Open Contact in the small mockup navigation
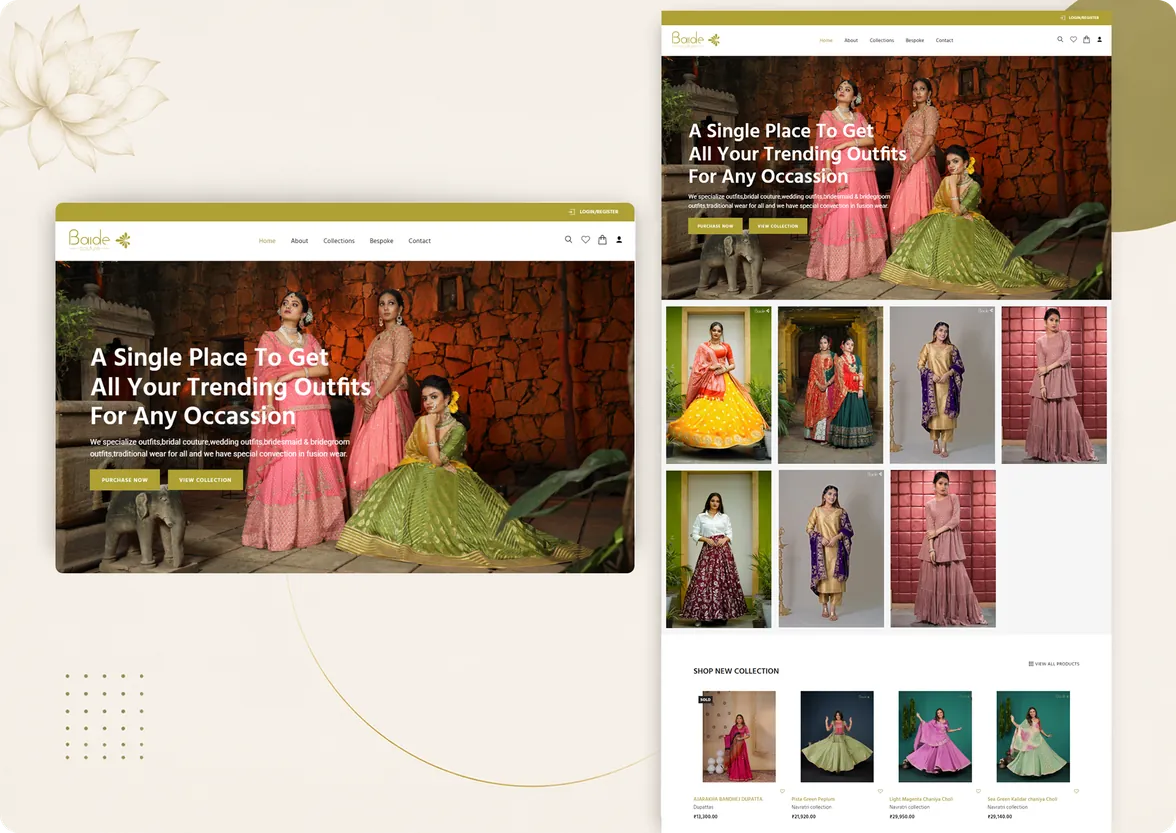The width and height of the screenshot is (1176, 833). pos(419,241)
